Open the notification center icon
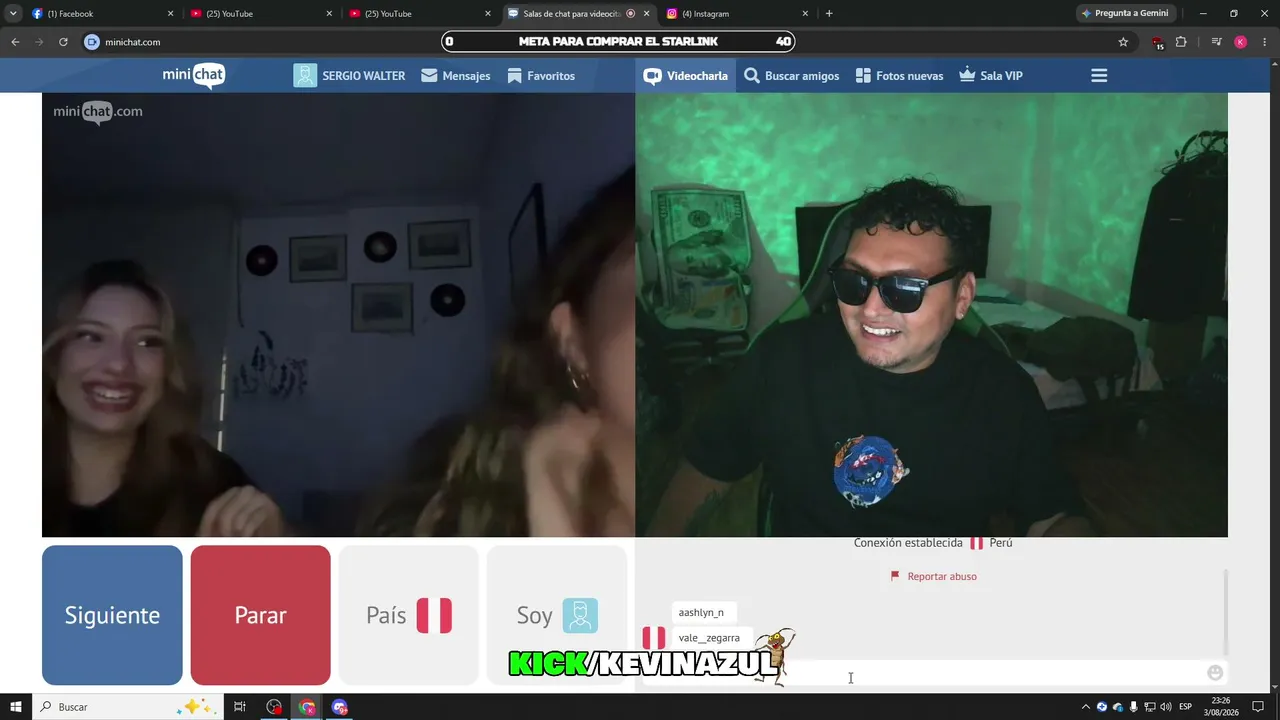Screen dimensions: 1280x720 pyautogui.click(x=1259, y=707)
